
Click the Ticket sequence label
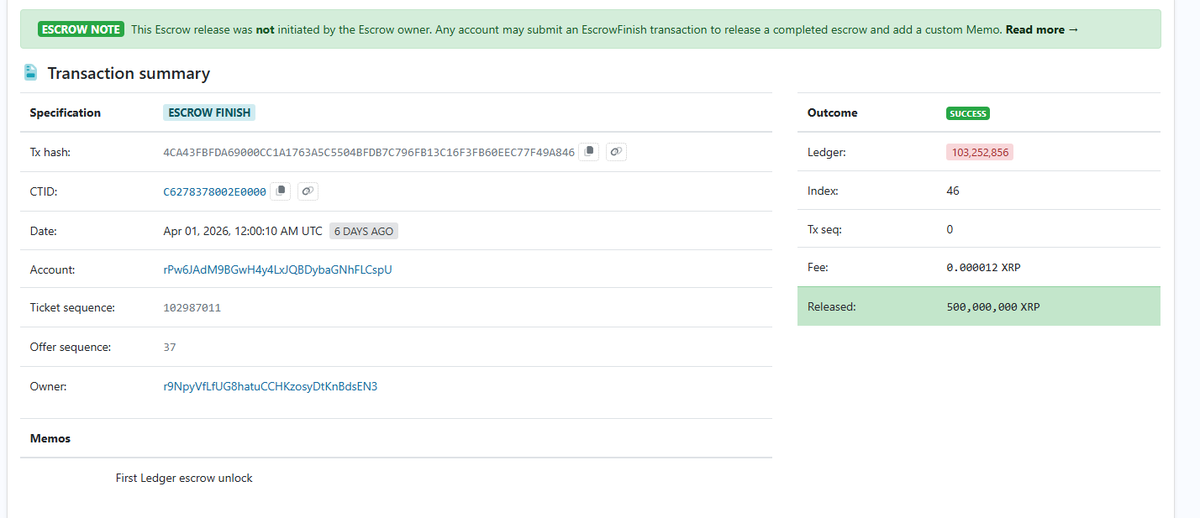point(72,308)
